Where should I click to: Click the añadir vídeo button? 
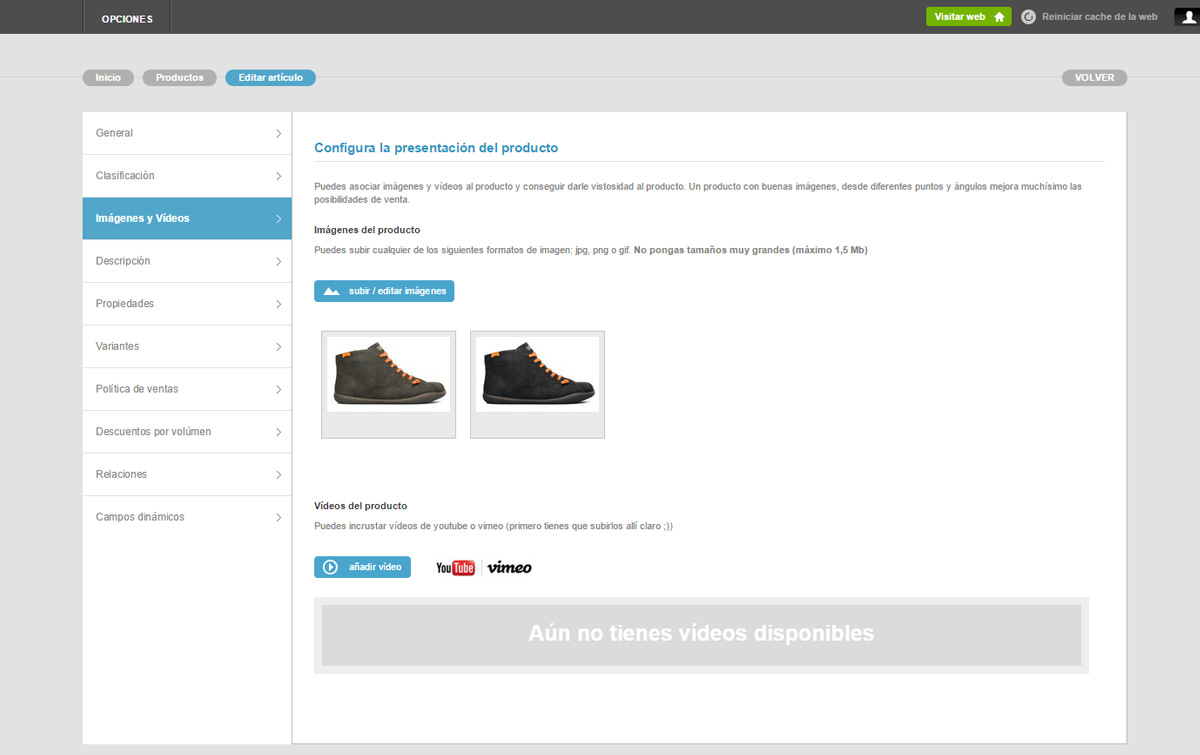point(362,567)
